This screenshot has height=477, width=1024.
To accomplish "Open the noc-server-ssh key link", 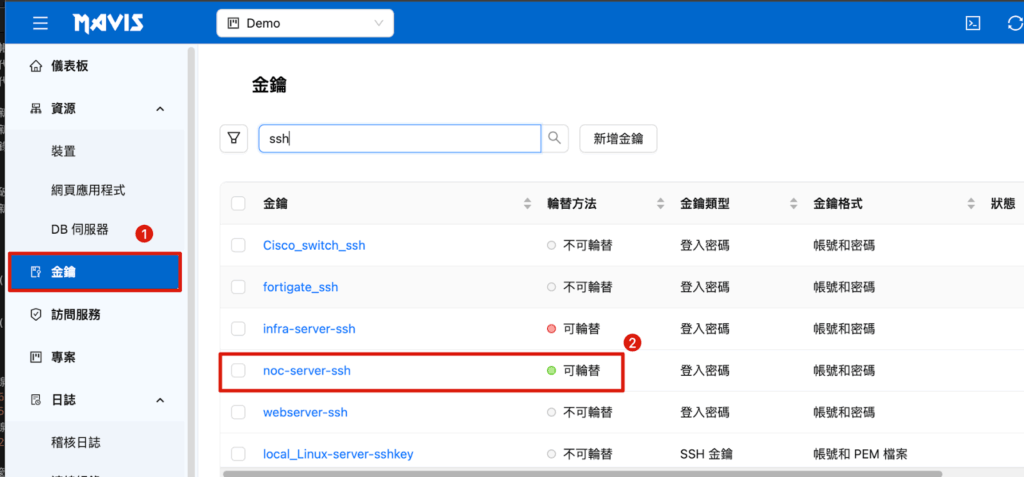I will 307,370.
